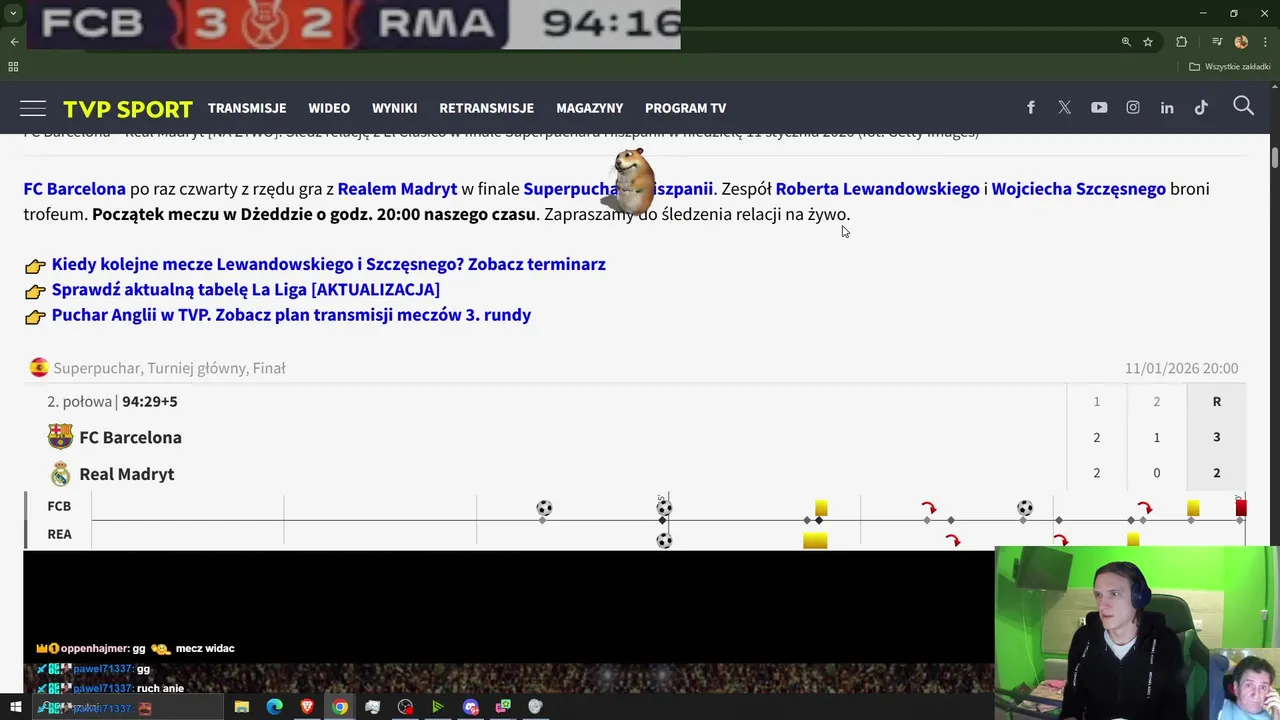Viewport: 1280px width, 720px height.
Task: Follow the 'Realem Madryt' link
Action: [x=397, y=189]
